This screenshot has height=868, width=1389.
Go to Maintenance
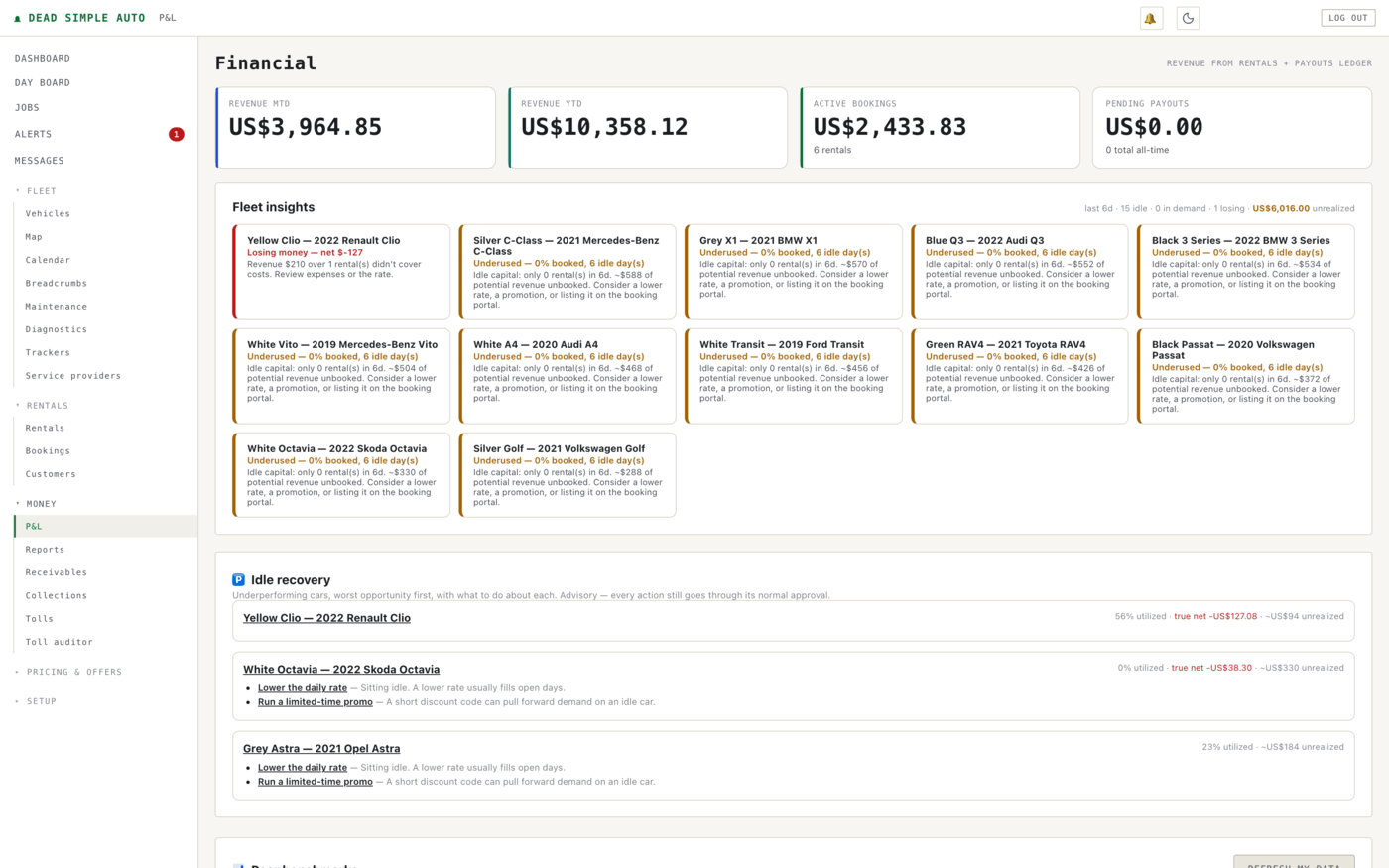tap(105, 307)
